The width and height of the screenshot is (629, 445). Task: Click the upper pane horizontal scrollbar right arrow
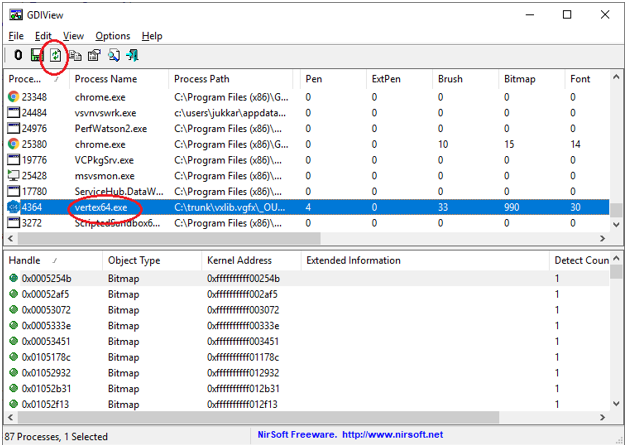click(x=602, y=240)
